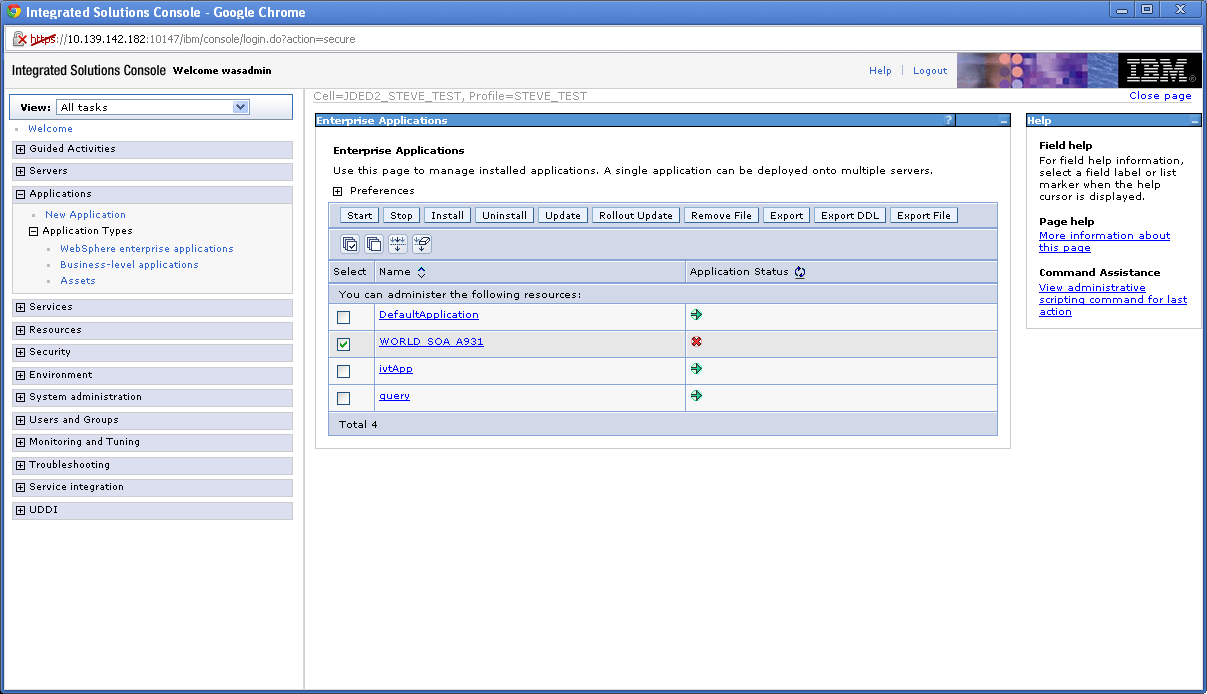
Task: Click the Logout link
Action: pyautogui.click(x=930, y=71)
